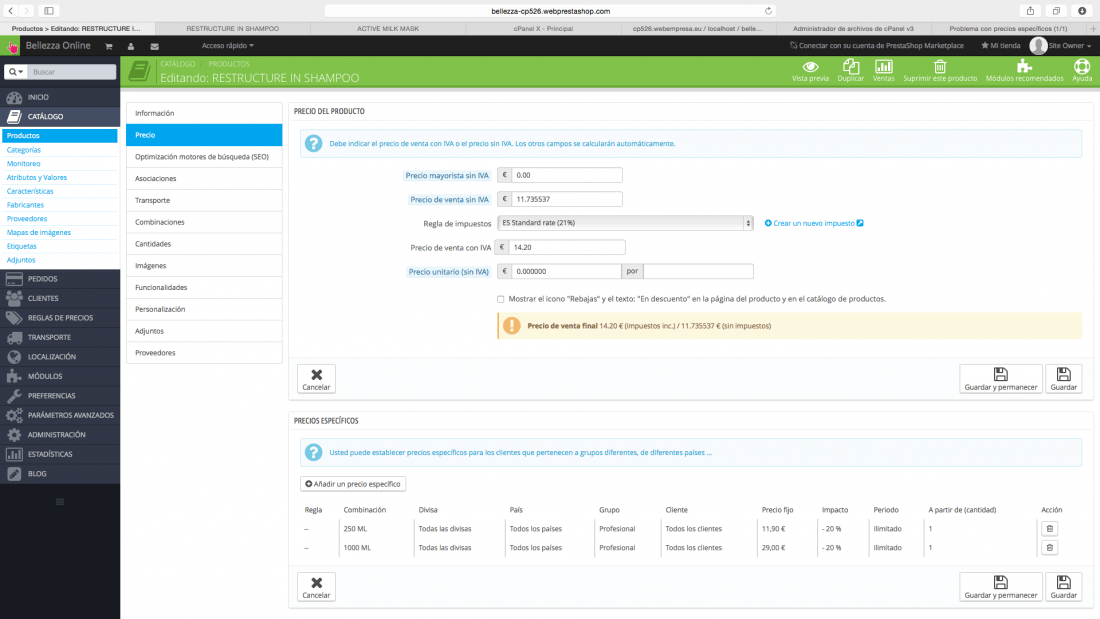Open the Site Owner user menu

pos(1061,46)
